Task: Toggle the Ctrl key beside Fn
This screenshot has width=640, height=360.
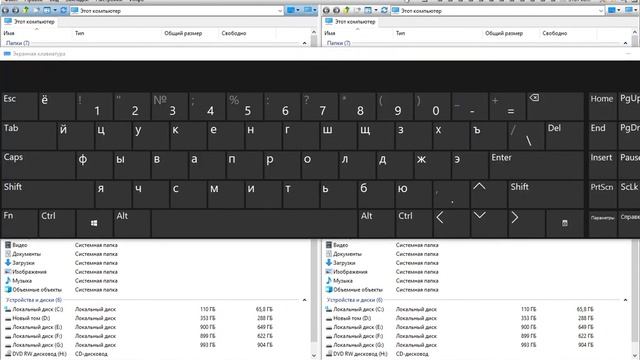Action: (x=57, y=223)
